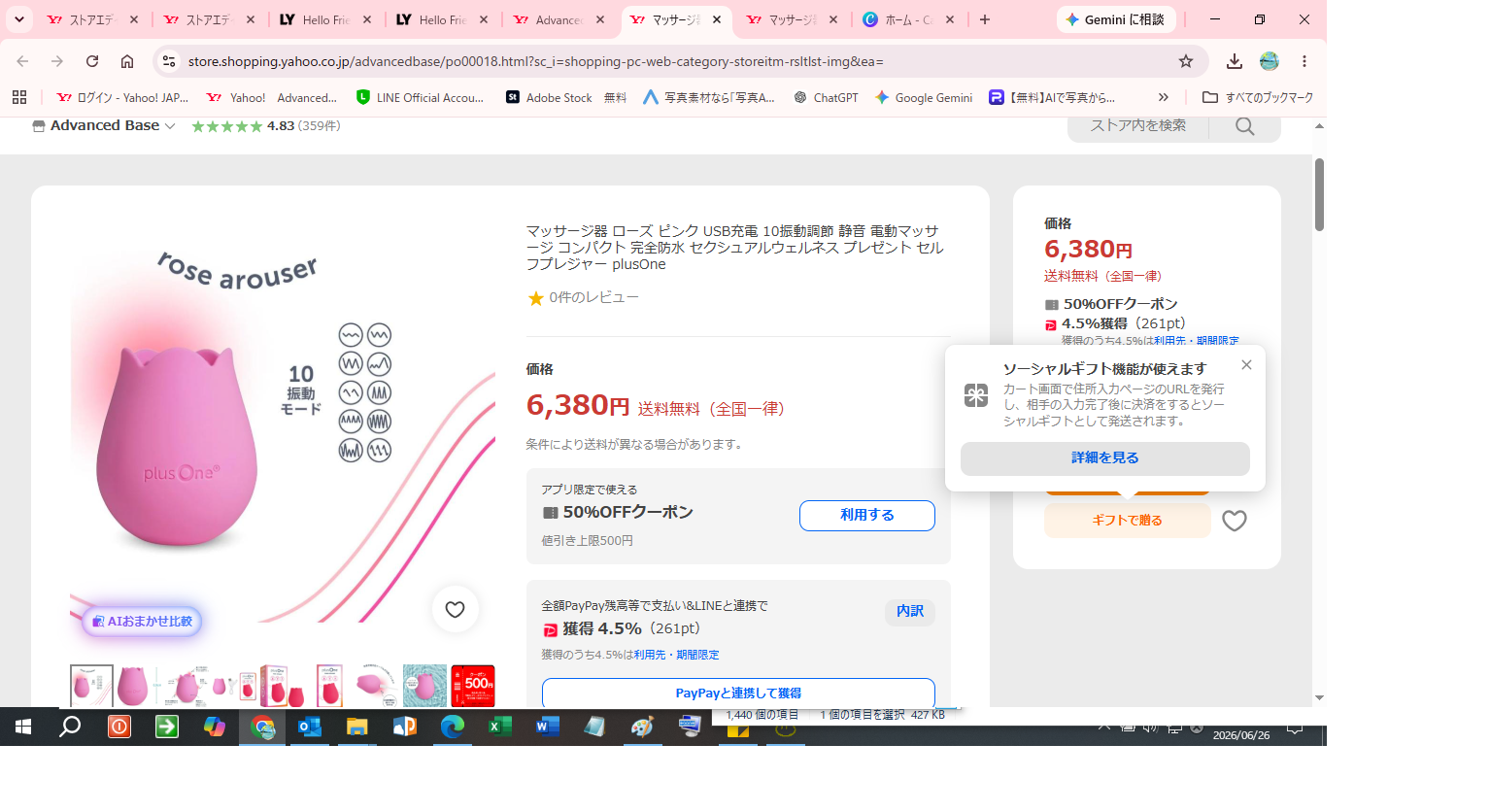Image resolution: width=1490 pixels, height=812 pixels.
Task: Toggle favorite heart beside ギフトで贈る
Action: (1235, 521)
